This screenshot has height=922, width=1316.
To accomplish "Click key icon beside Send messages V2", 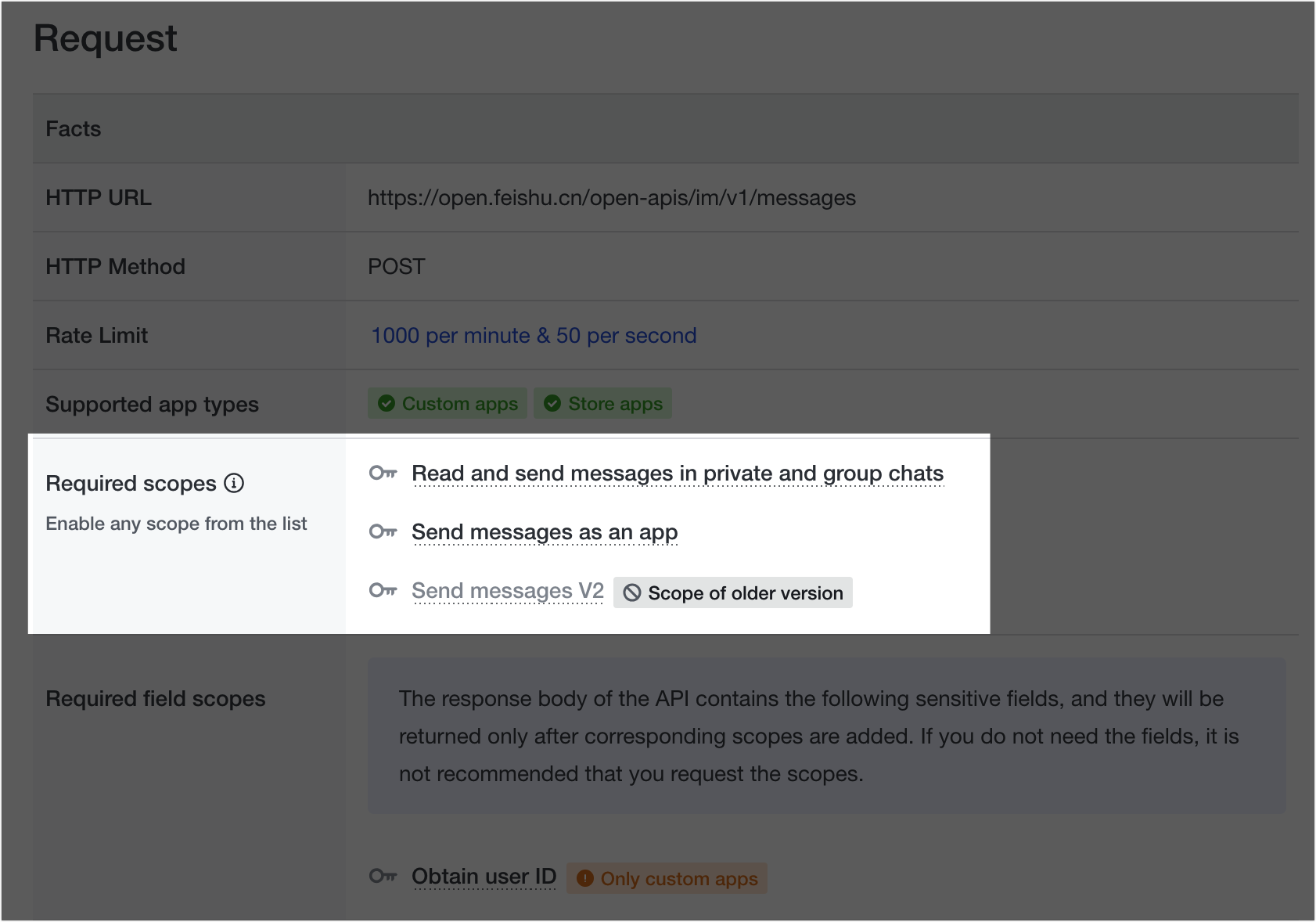I will point(383,590).
